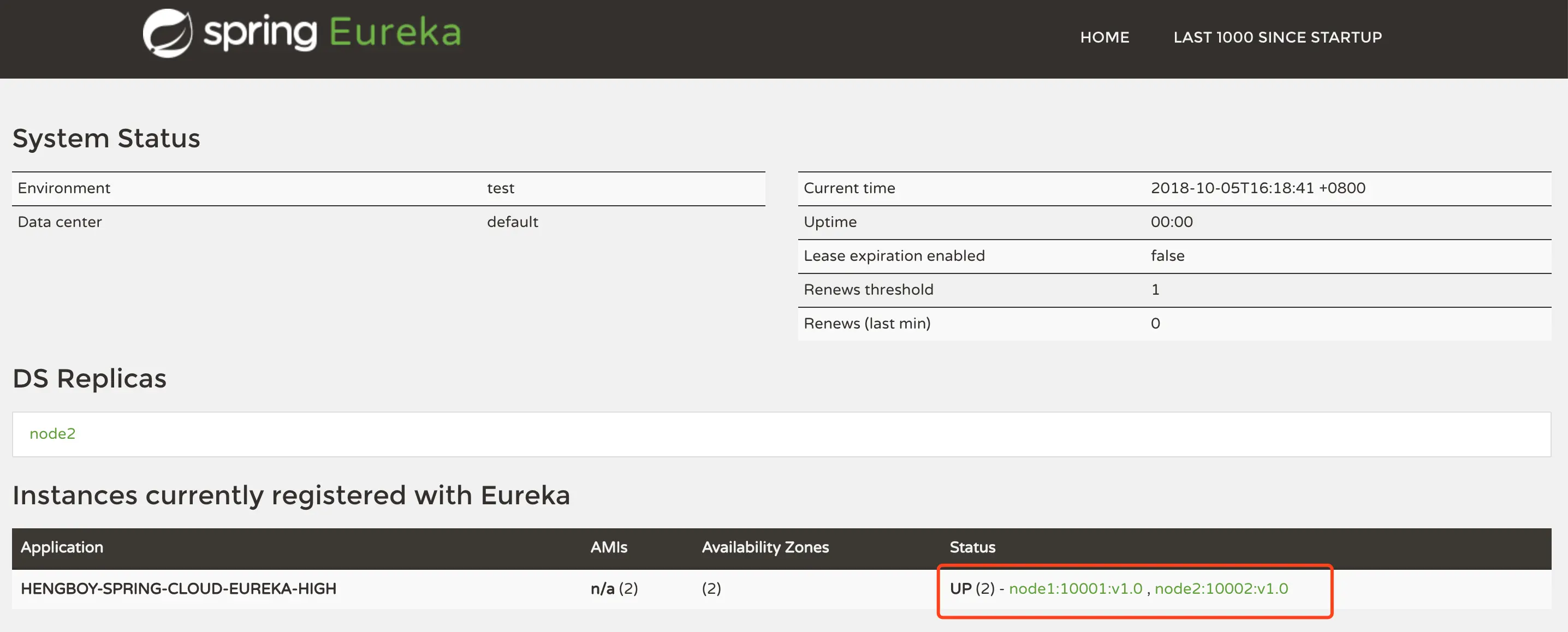
Task: Click the Data center default value
Action: point(512,222)
